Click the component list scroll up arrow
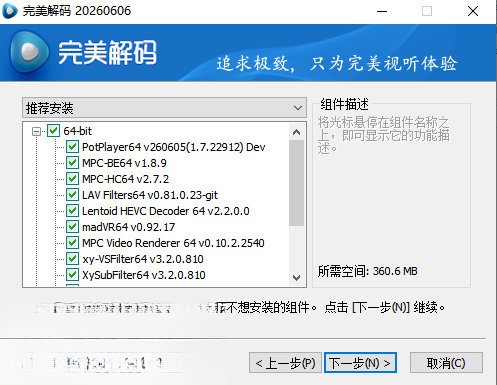This screenshot has height=385, width=497. pyautogui.click(x=296, y=132)
